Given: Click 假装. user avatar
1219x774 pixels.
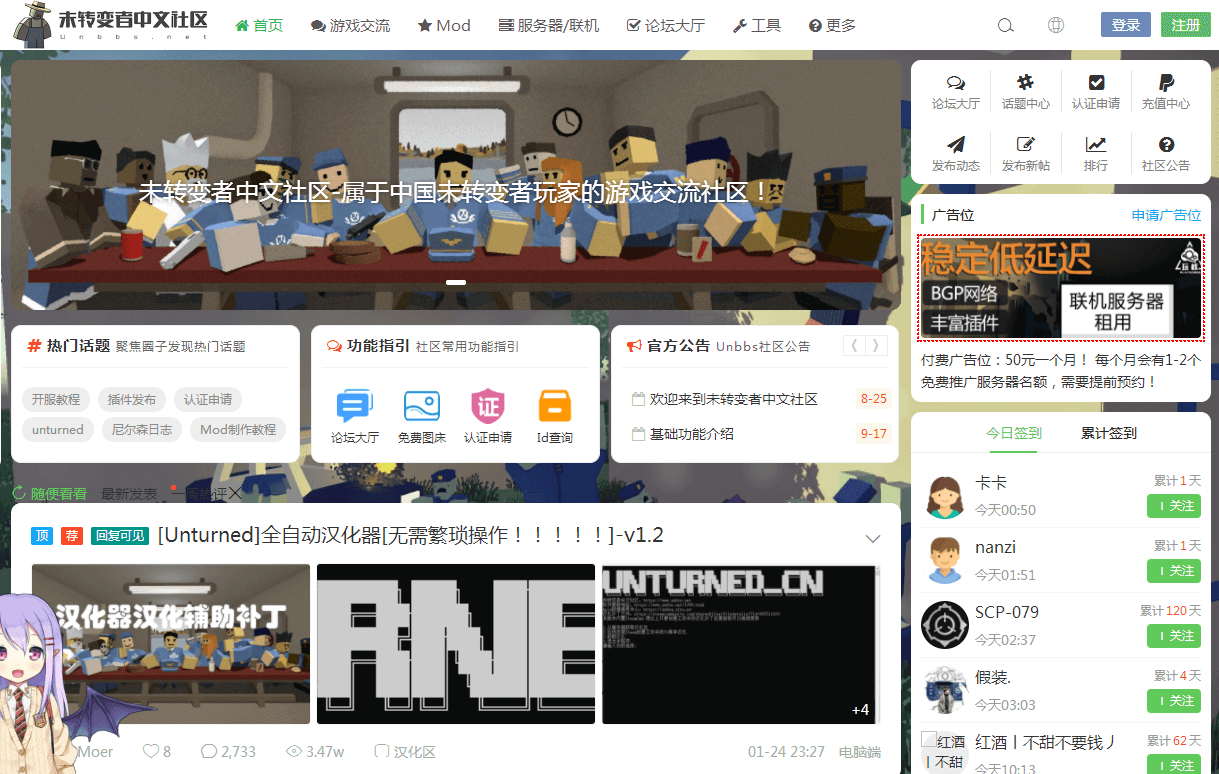Looking at the screenshot, I should 945,690.
